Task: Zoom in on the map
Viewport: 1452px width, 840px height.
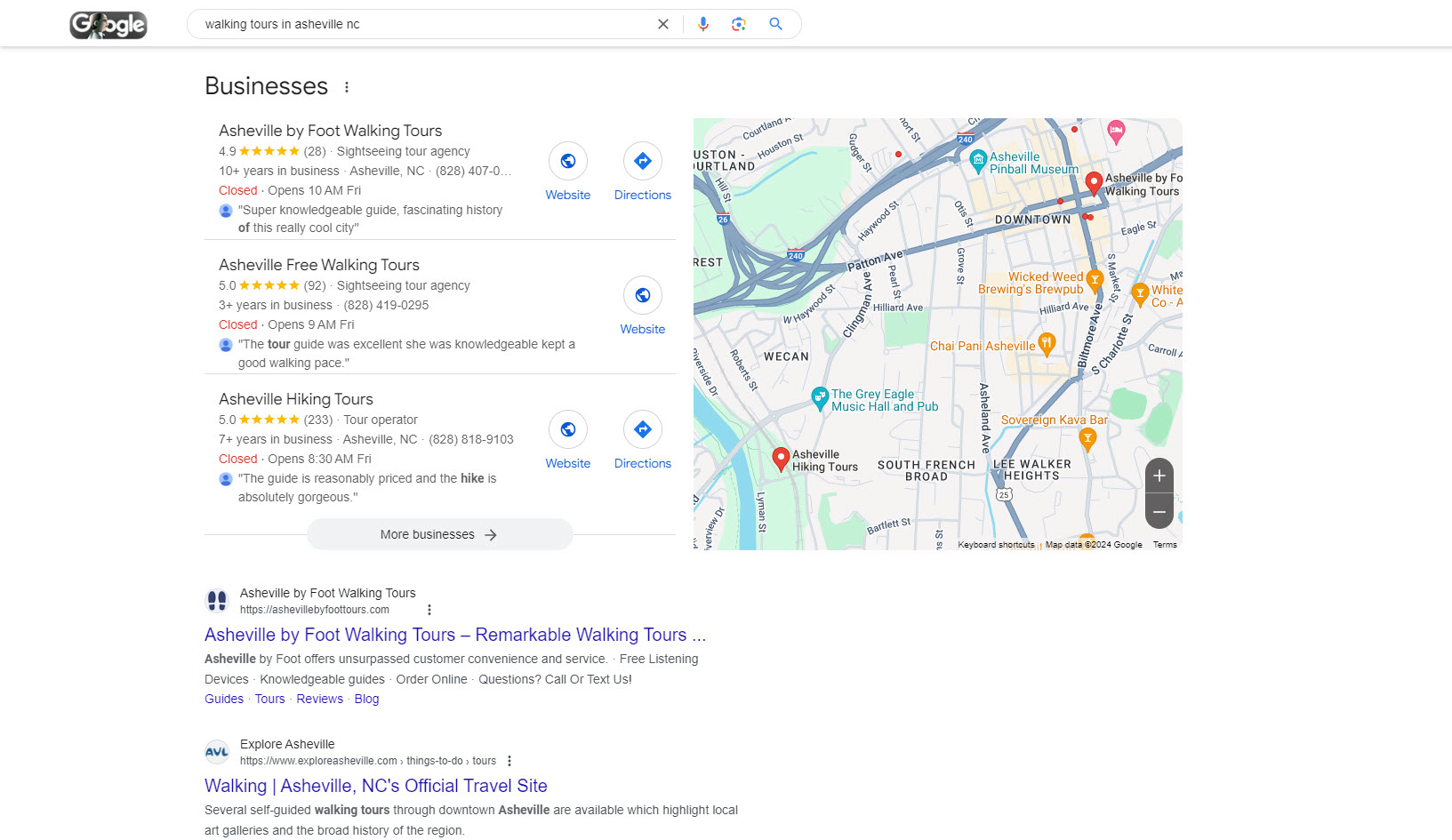Action: pos(1159,476)
